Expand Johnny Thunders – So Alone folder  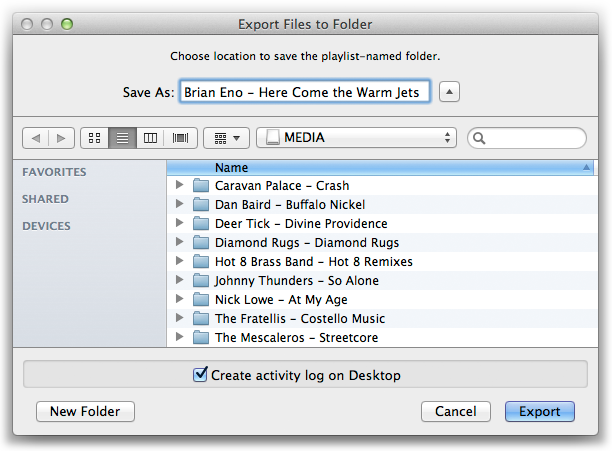[179, 280]
